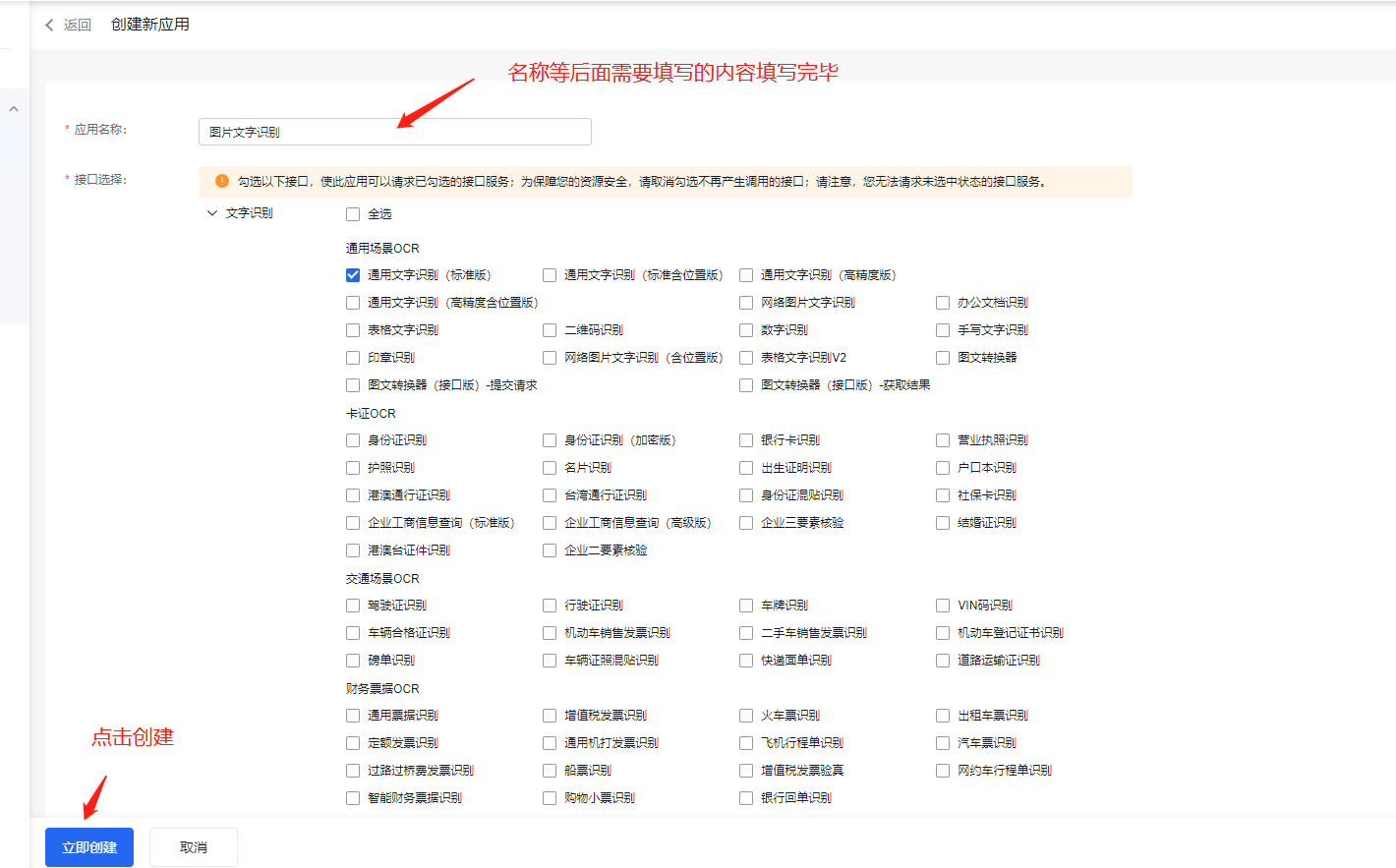Image resolution: width=1396 pixels, height=868 pixels.
Task: Check the 港澳台证件识别 option
Action: [x=353, y=550]
